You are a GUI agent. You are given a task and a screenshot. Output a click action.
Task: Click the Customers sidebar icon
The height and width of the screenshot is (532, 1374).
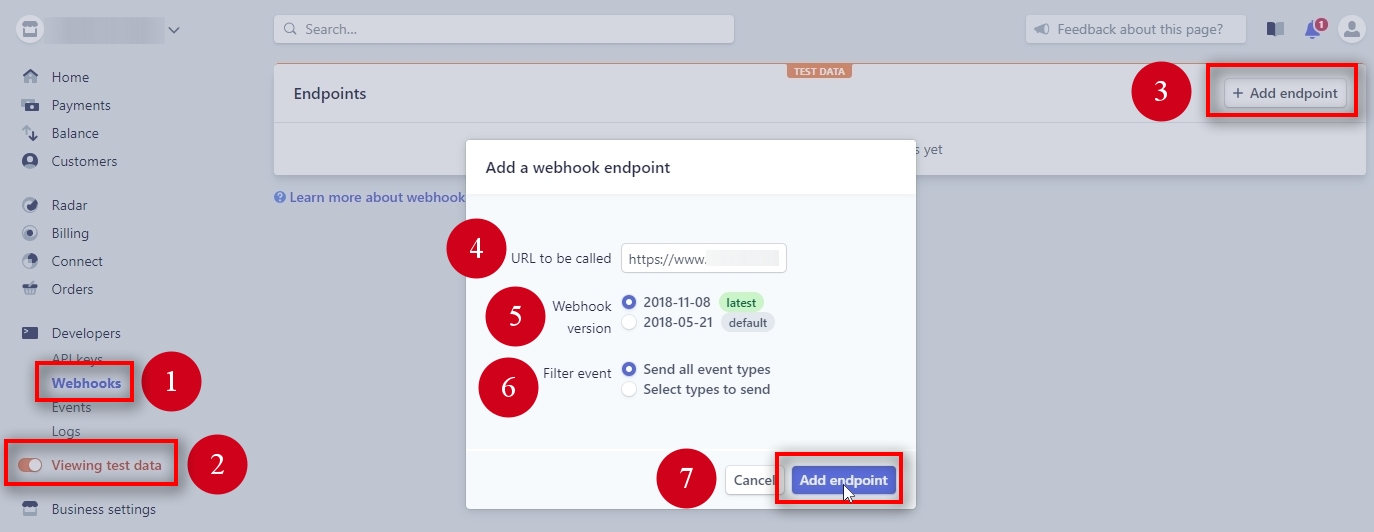(30, 161)
